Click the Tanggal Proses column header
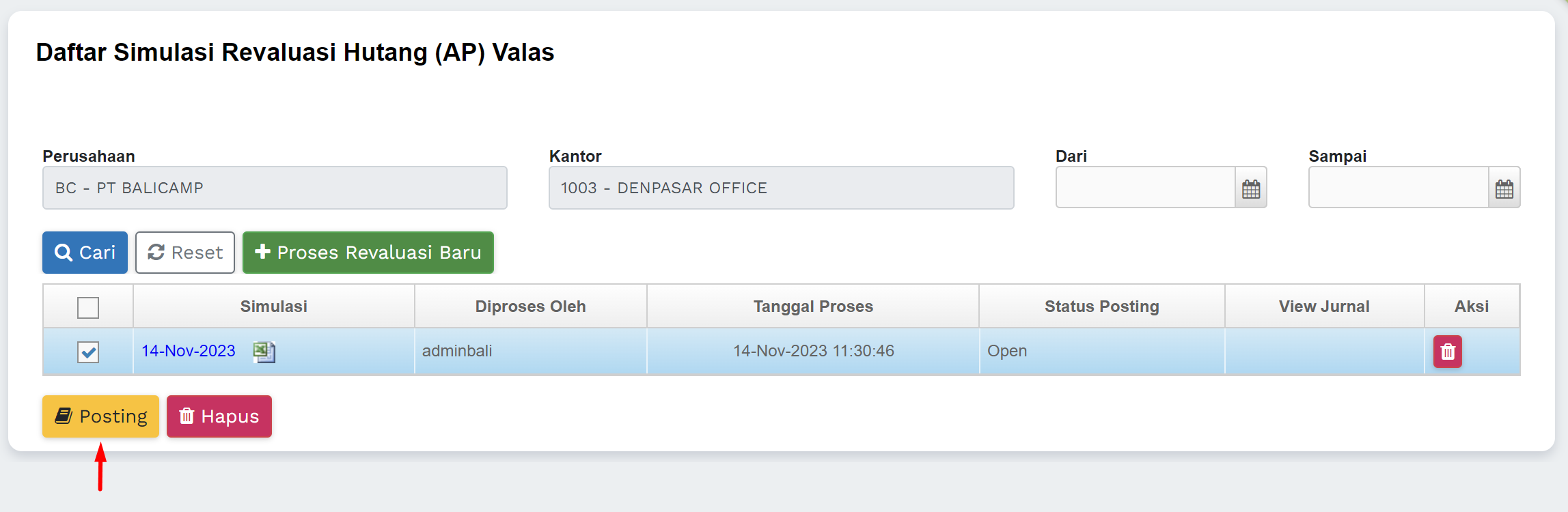1568x512 pixels. tap(813, 307)
